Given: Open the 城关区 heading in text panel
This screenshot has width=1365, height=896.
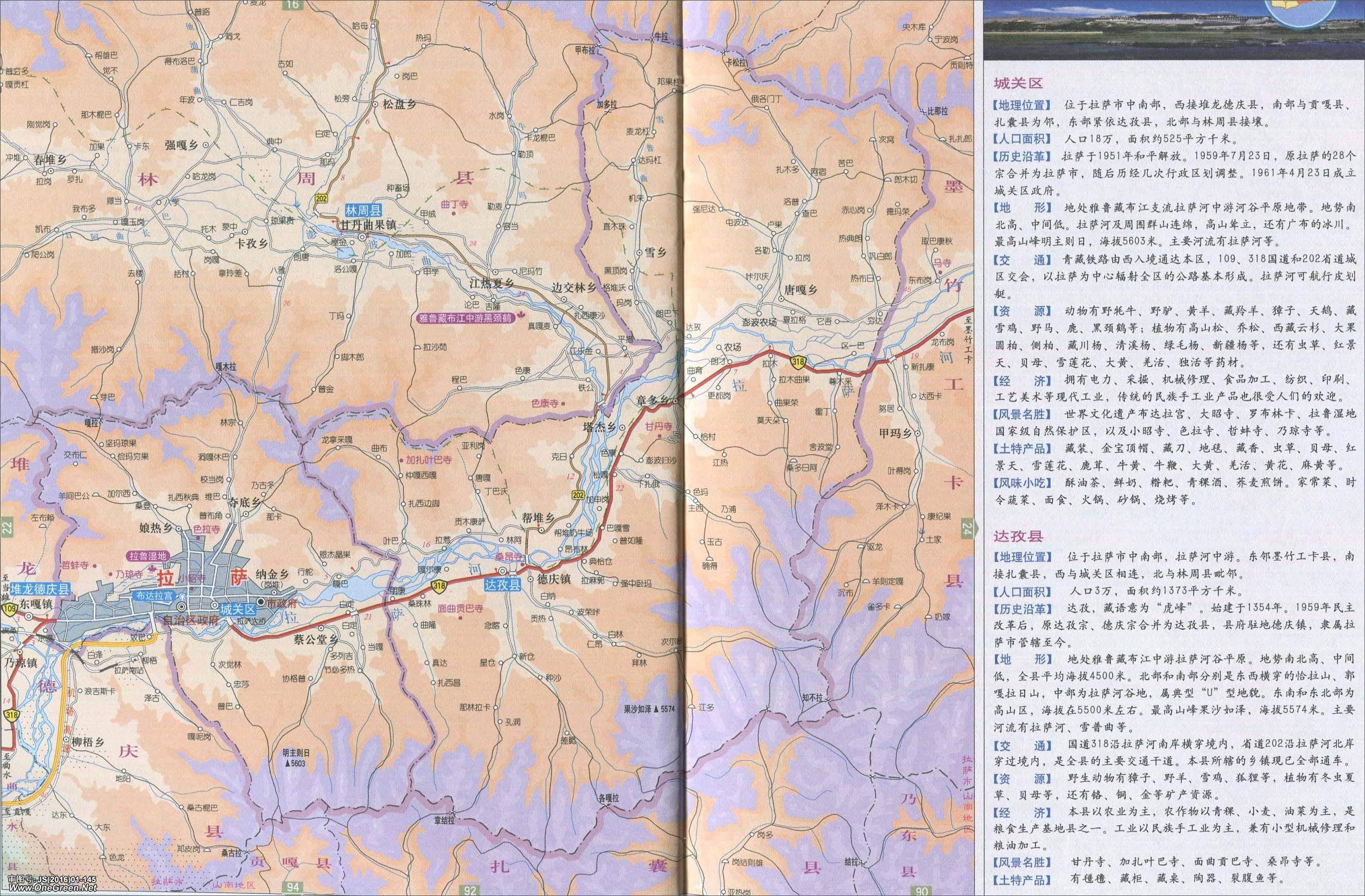Looking at the screenshot, I should [1017, 84].
